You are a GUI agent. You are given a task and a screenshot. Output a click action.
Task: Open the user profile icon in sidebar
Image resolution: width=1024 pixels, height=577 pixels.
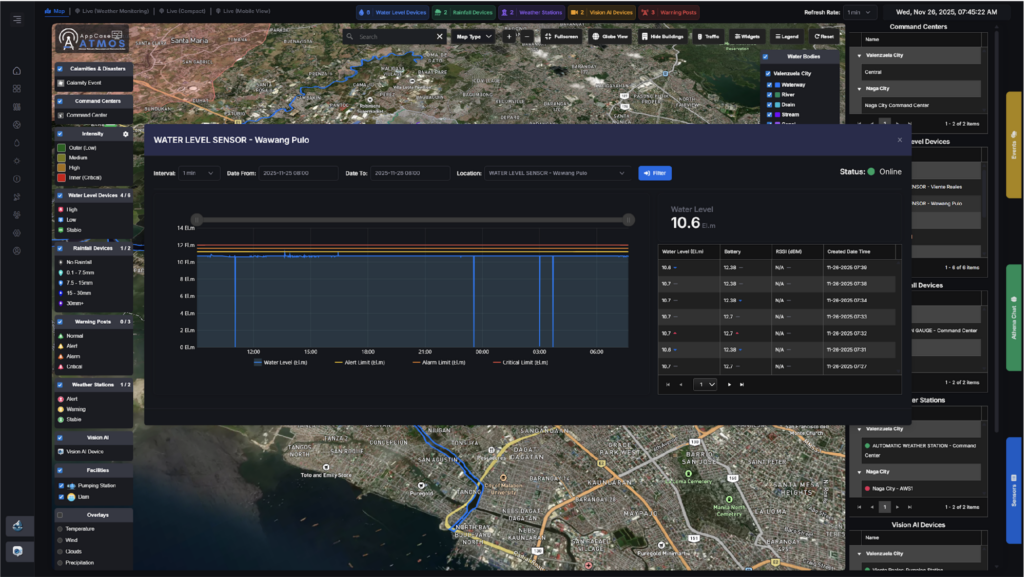17,251
